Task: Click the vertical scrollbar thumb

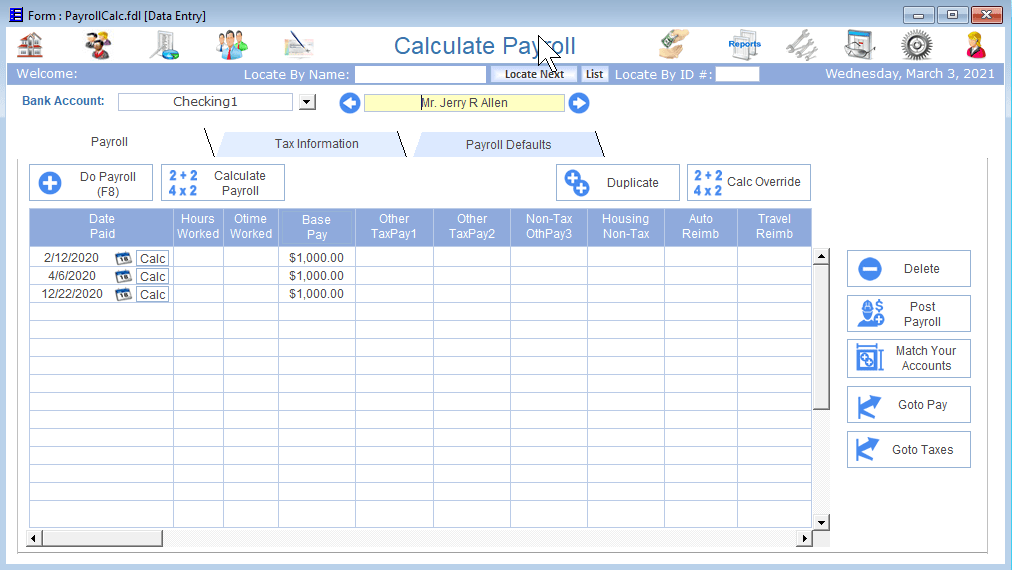Action: [821, 337]
